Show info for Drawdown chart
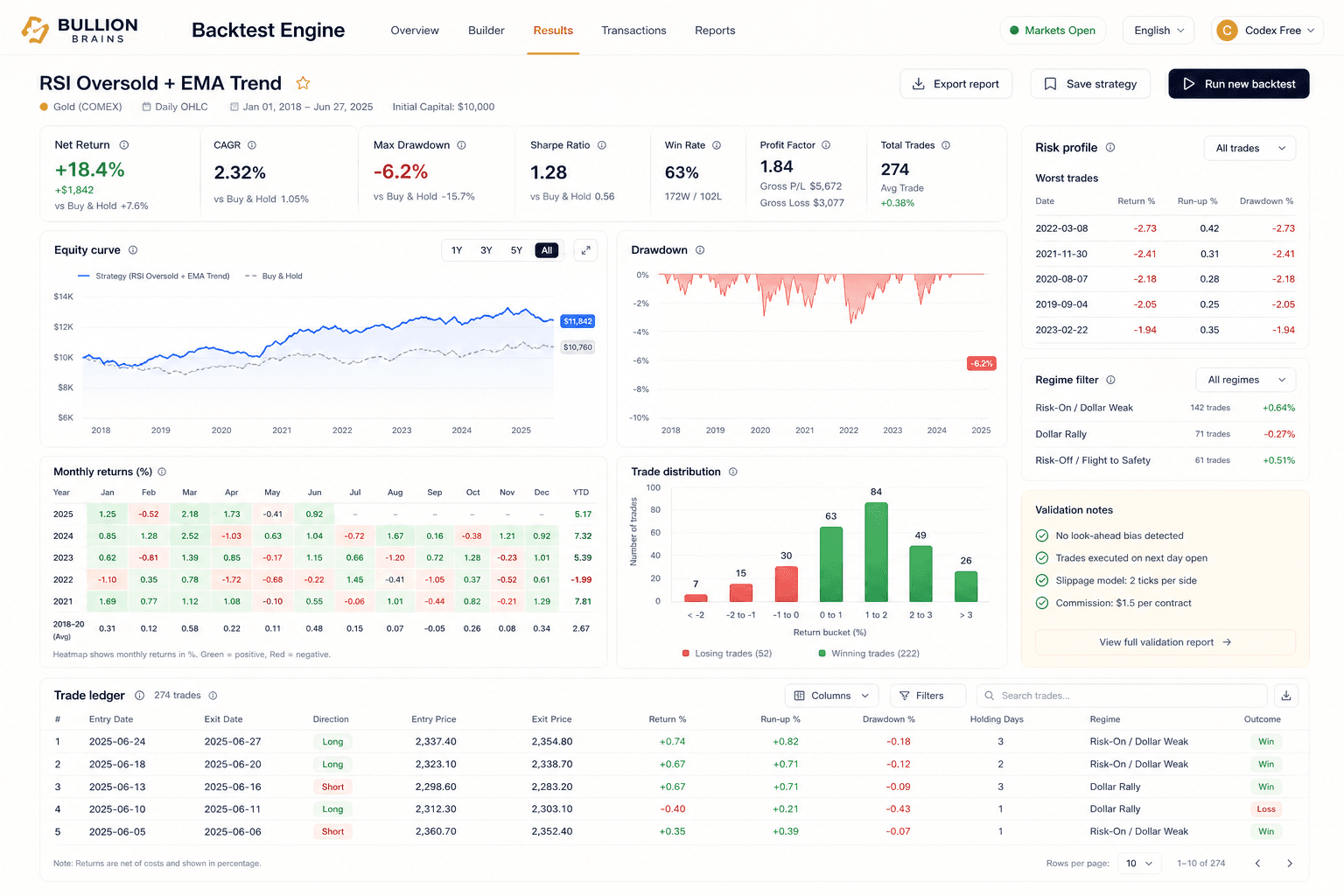This screenshot has width=1344, height=896. [700, 250]
